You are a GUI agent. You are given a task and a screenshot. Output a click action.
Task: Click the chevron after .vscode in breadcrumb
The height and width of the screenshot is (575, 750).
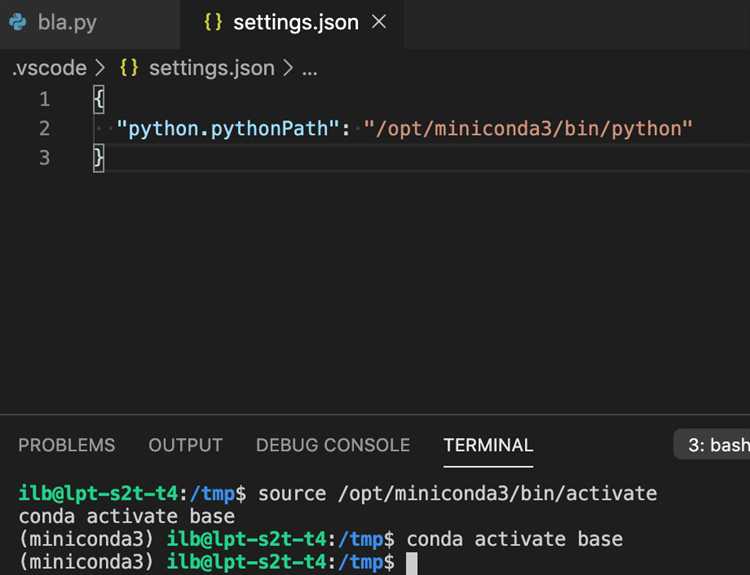[99, 68]
